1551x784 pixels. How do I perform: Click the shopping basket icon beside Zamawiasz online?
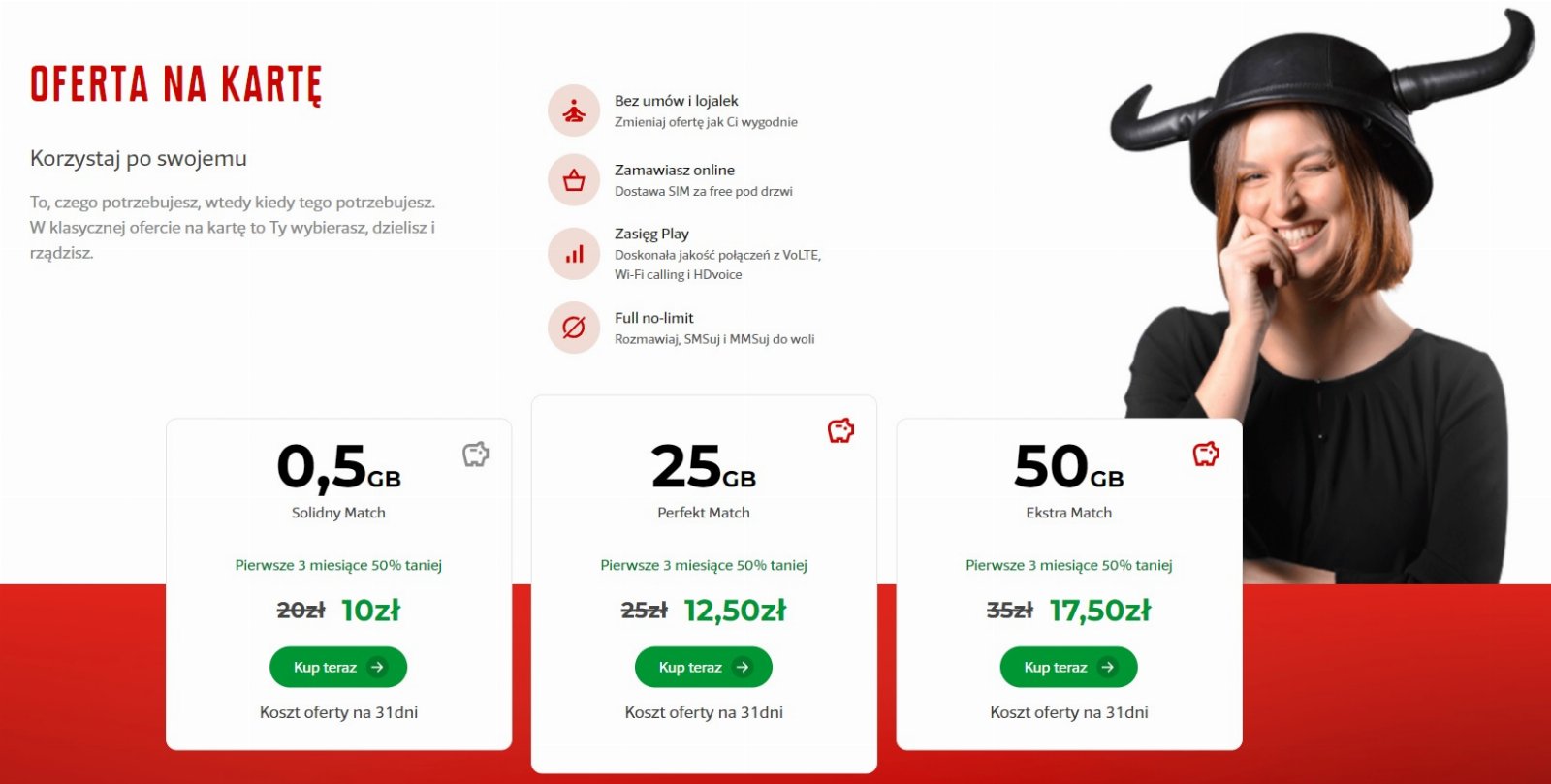click(x=574, y=180)
